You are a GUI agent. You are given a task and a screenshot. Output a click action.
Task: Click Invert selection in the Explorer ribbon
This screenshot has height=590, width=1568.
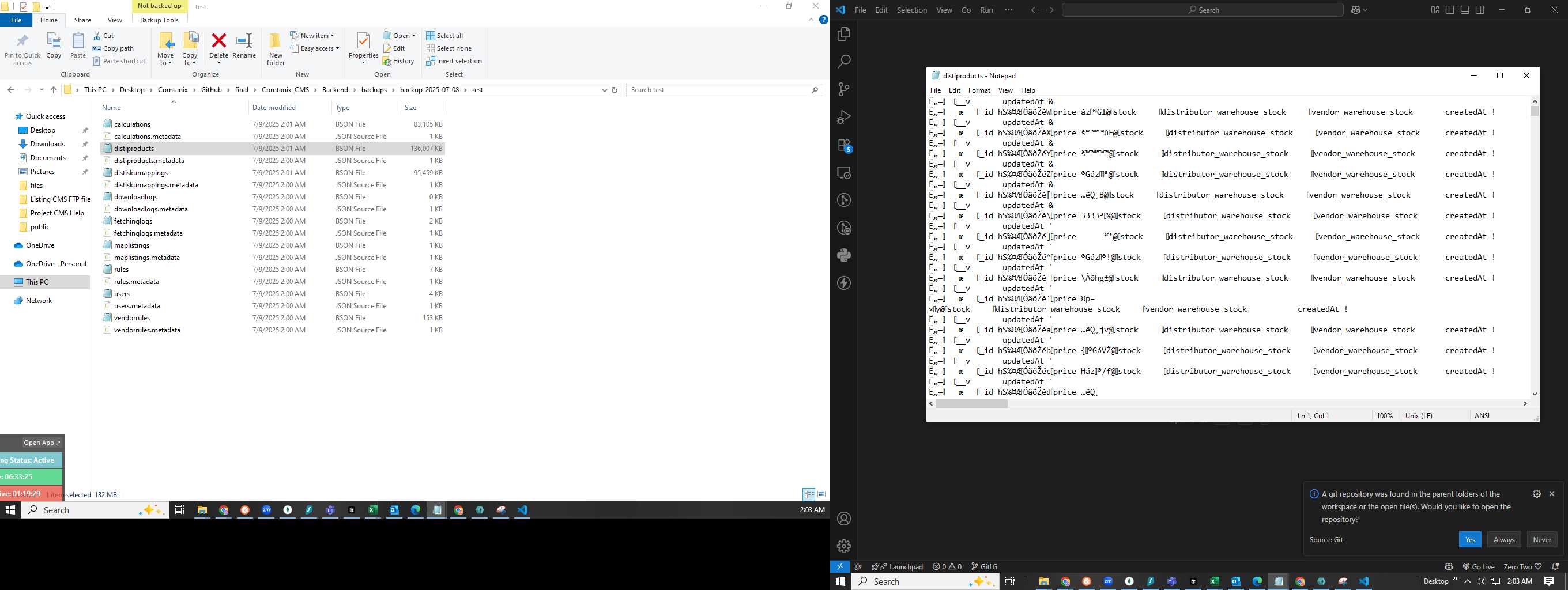pyautogui.click(x=454, y=62)
